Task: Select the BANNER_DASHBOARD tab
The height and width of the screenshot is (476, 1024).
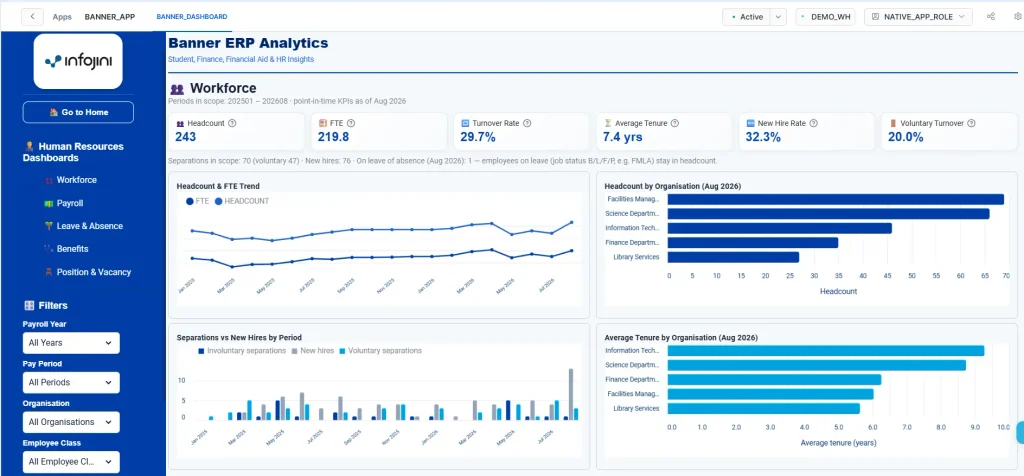Action: point(192,17)
